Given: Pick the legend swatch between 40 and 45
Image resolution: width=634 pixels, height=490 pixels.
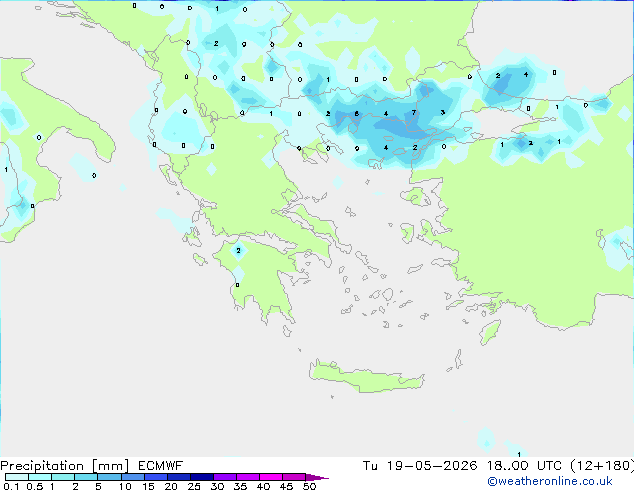Looking at the screenshot, I should pos(271,477).
